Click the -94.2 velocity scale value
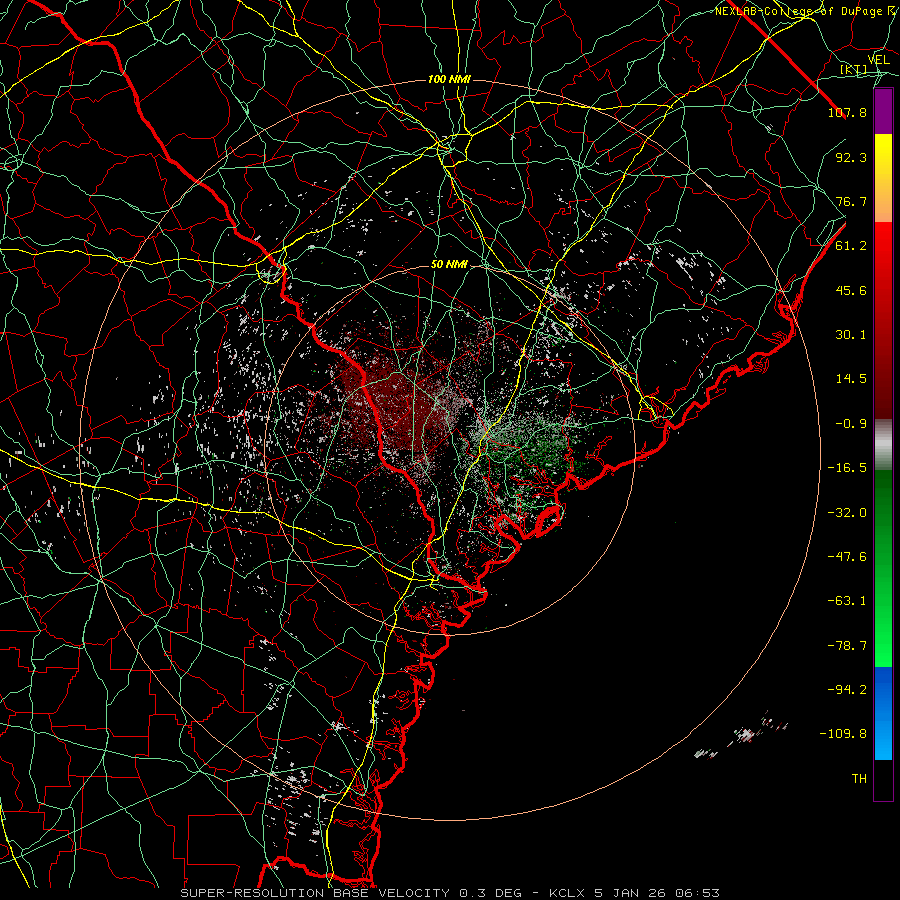900x900 pixels. pos(847,690)
